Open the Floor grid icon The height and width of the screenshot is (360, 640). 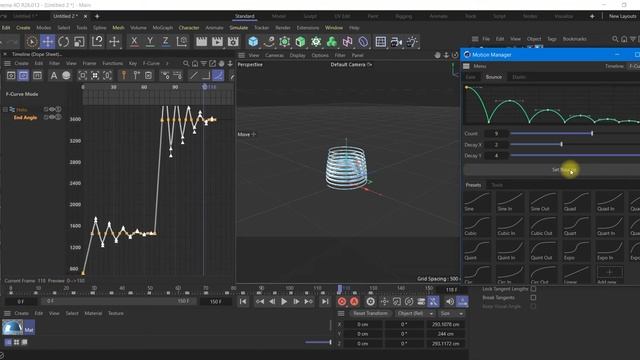(x=380, y=42)
